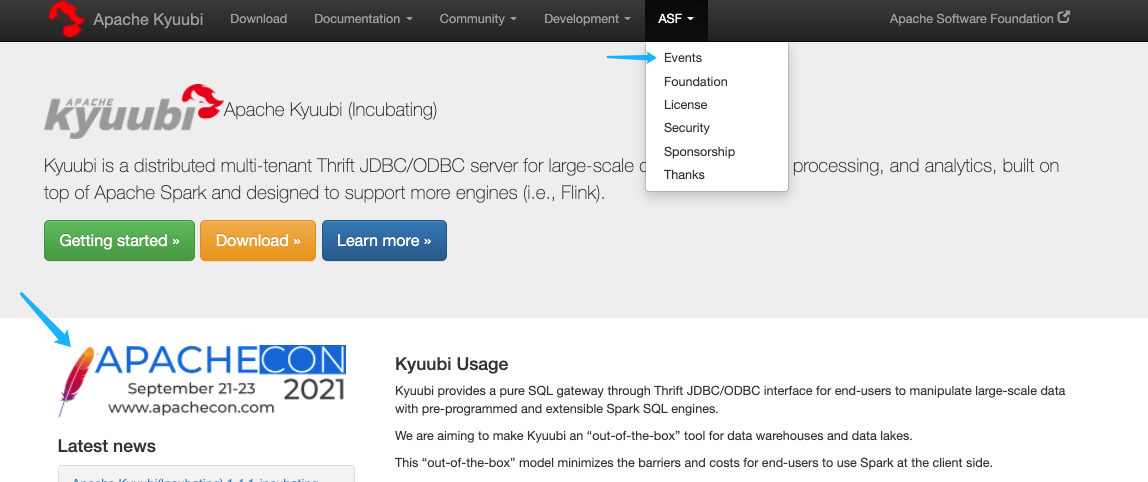Collapse the ASF dropdown menu
The width and height of the screenshot is (1148, 482).
pos(676,19)
